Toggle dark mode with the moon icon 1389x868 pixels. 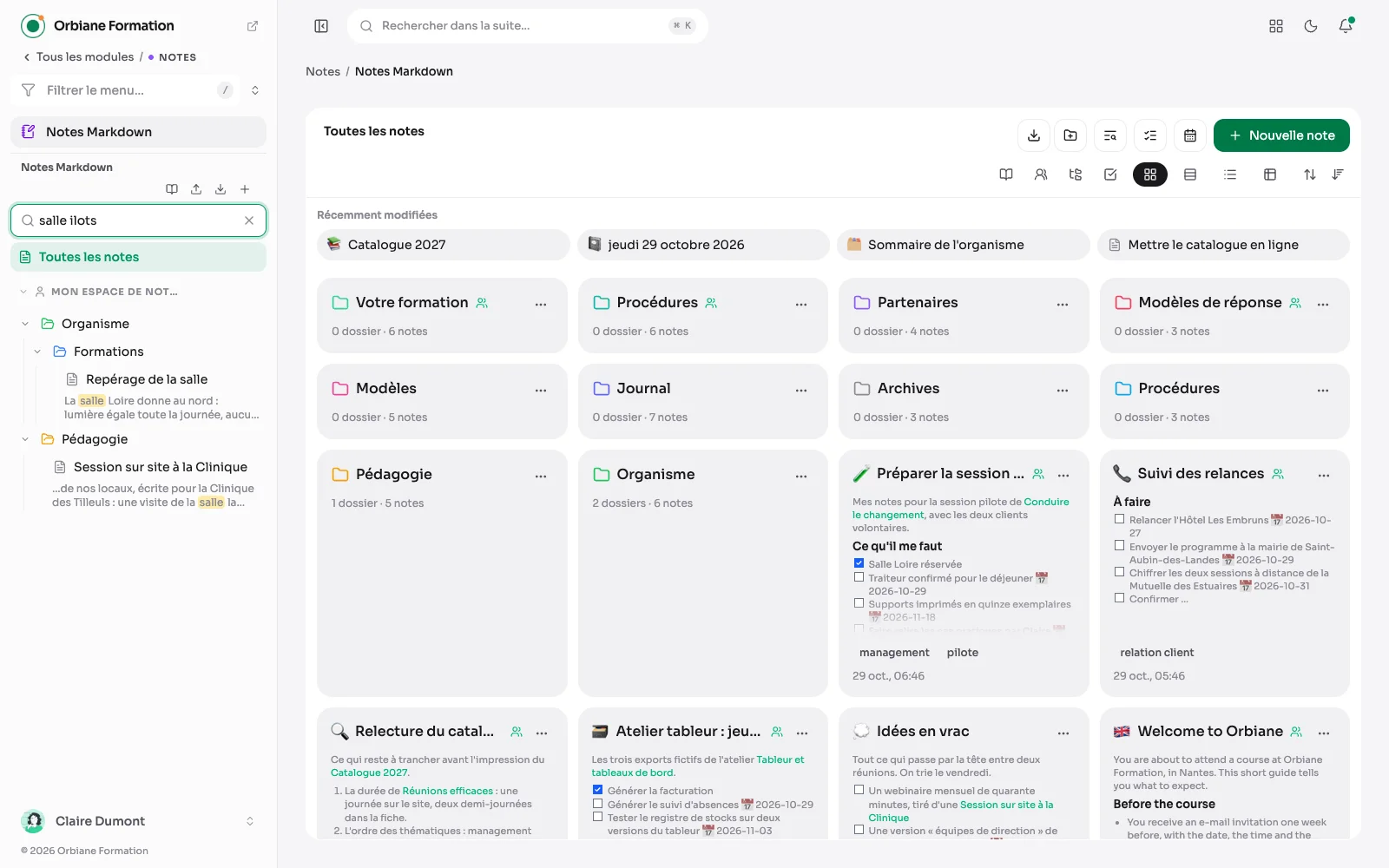pyautogui.click(x=1311, y=26)
